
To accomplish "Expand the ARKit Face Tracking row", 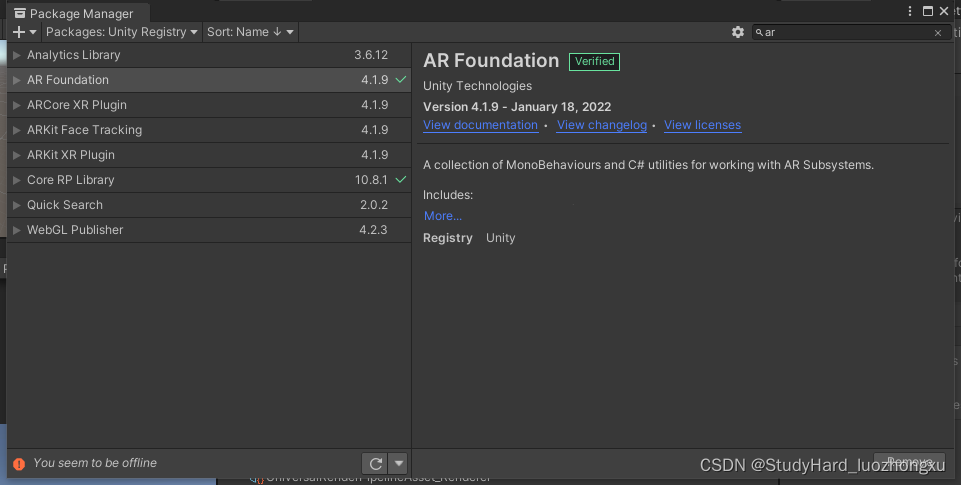I will click(x=17, y=130).
